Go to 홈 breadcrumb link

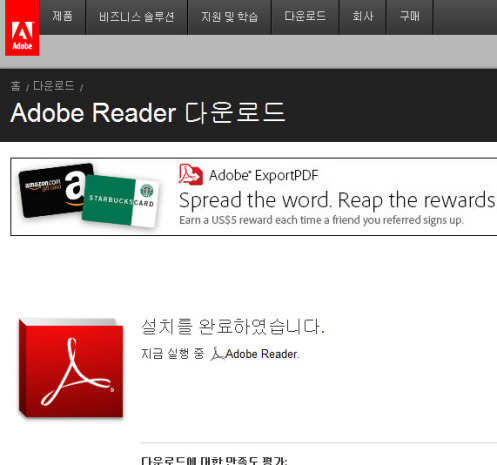tap(15, 86)
